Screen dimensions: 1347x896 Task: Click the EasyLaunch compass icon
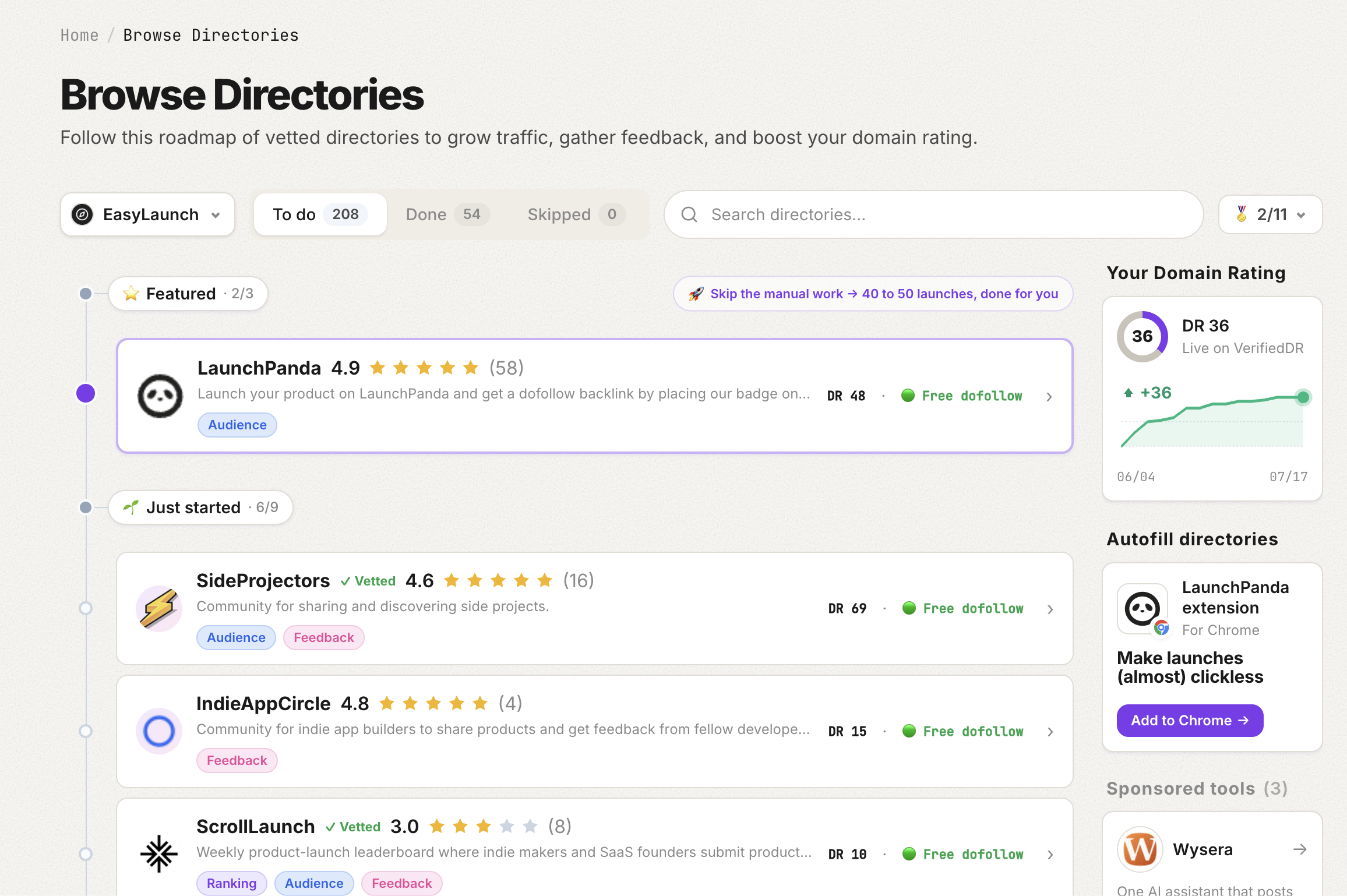click(x=82, y=214)
